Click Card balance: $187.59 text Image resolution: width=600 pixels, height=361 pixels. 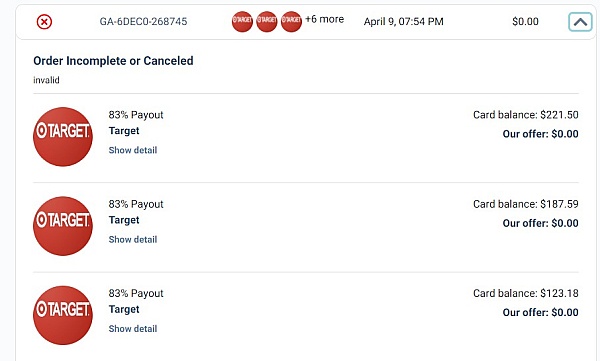[526, 204]
